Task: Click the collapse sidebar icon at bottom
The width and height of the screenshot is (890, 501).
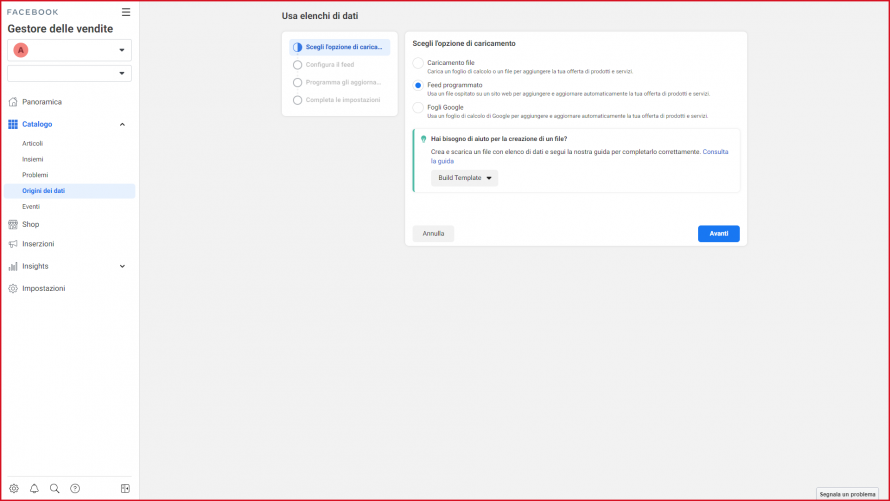Action: point(125,488)
